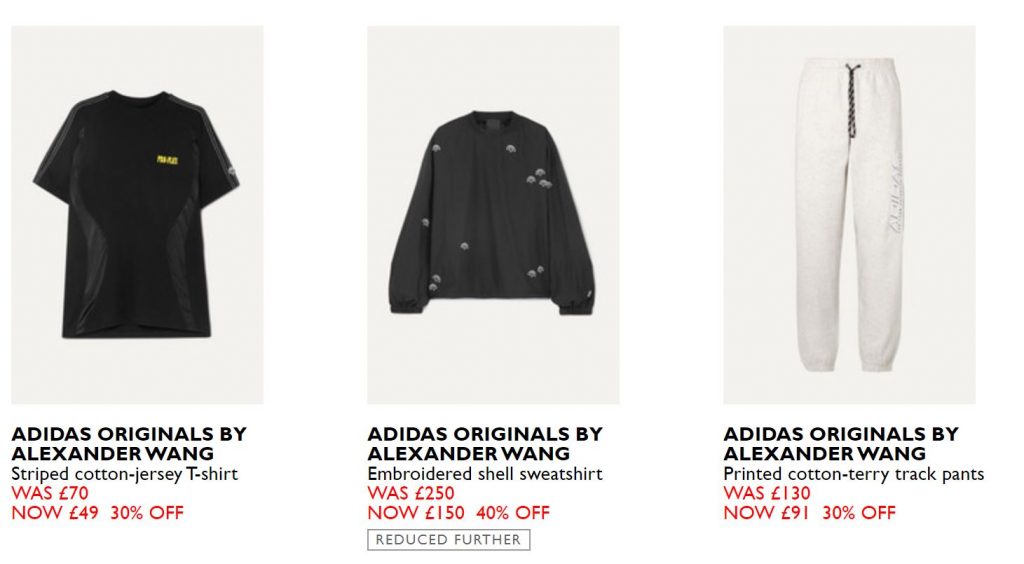Open the black striped T-shirt product image
Viewport: 1024px width, 564px height.
(x=137, y=215)
